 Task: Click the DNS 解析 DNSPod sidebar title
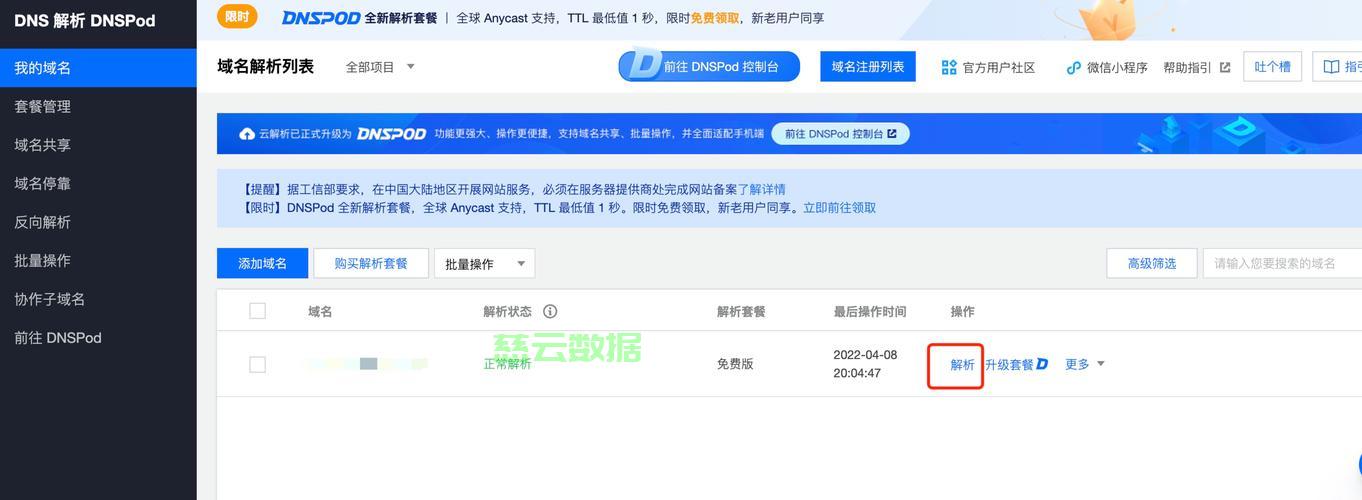[85, 20]
